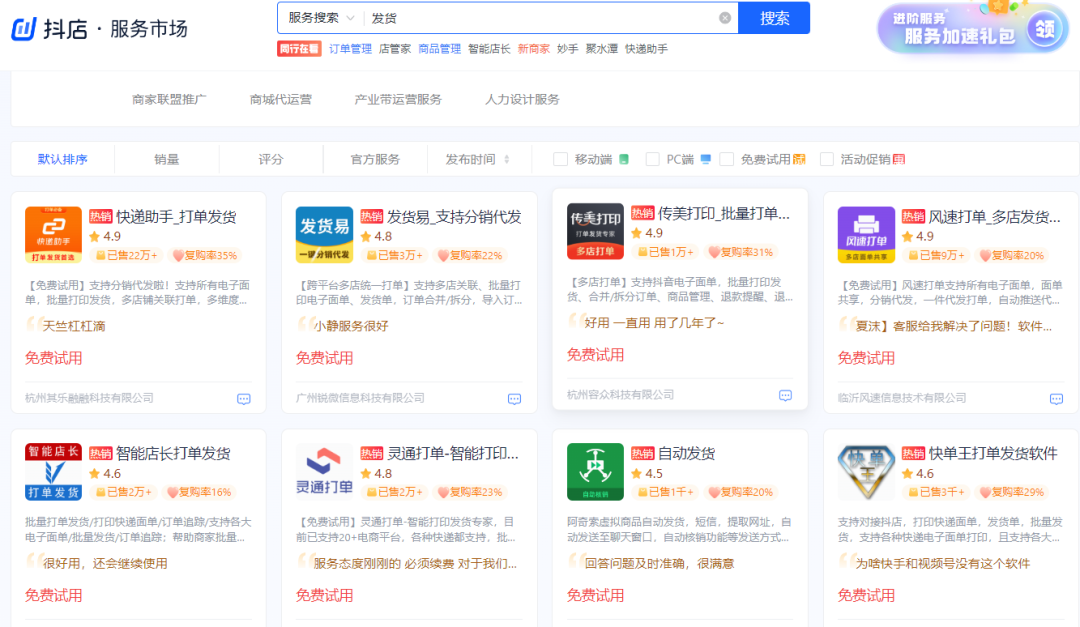
Task: Click 热销 badge on 快递助手 card
Action: click(x=101, y=216)
